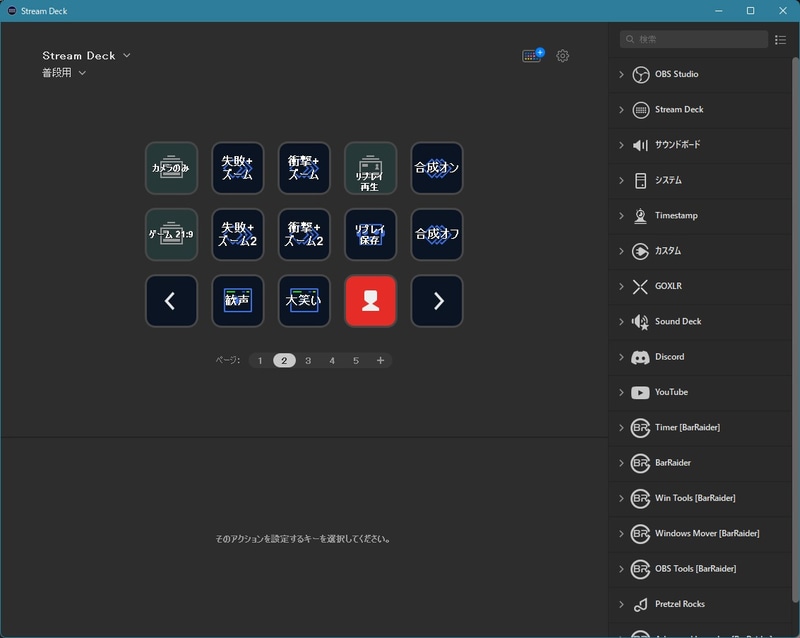800x638 pixels.
Task: Click the OBS Tools [BarRaider] label
Action: pyautogui.click(x=695, y=569)
